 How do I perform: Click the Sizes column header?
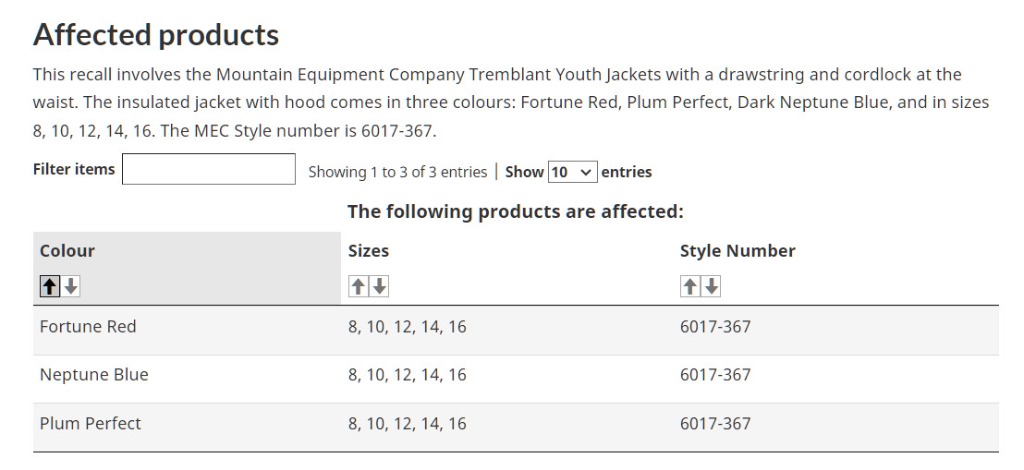point(368,251)
